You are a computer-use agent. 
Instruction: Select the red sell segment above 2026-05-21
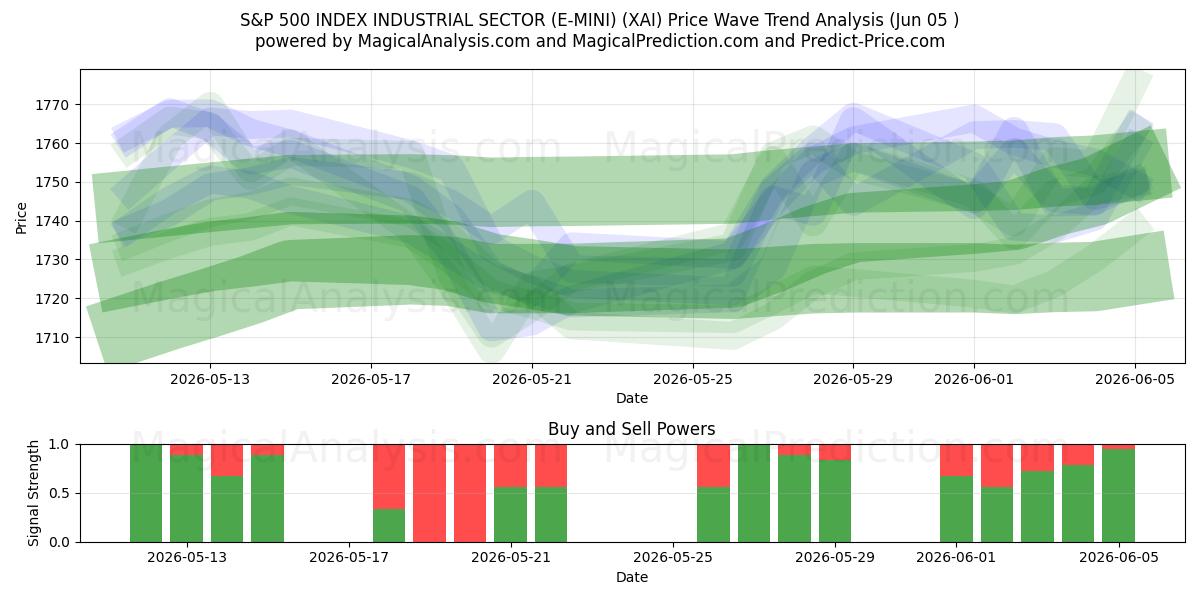[511, 466]
